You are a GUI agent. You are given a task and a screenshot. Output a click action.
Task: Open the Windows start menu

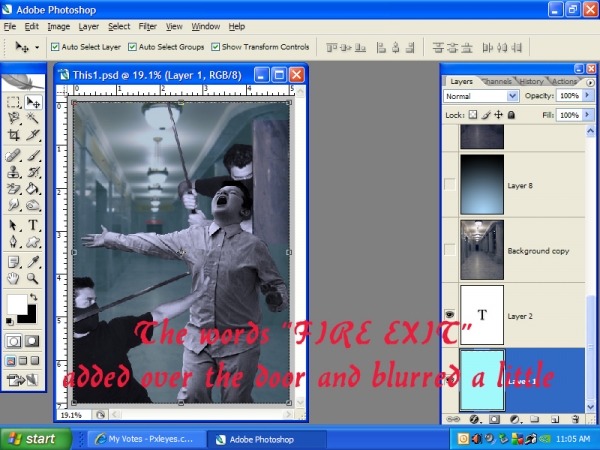[36, 439]
